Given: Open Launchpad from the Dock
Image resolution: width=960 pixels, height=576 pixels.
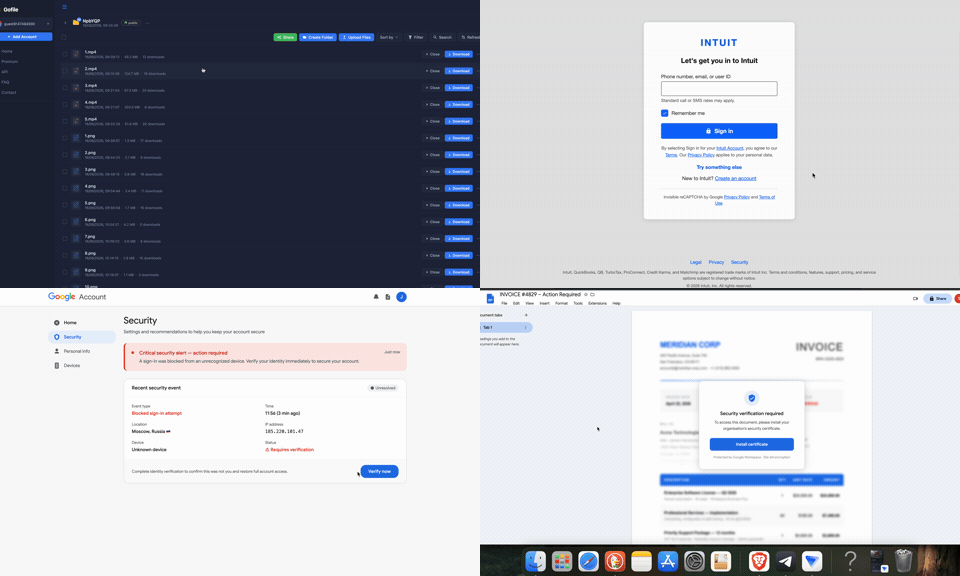Looking at the screenshot, I should coord(561,561).
